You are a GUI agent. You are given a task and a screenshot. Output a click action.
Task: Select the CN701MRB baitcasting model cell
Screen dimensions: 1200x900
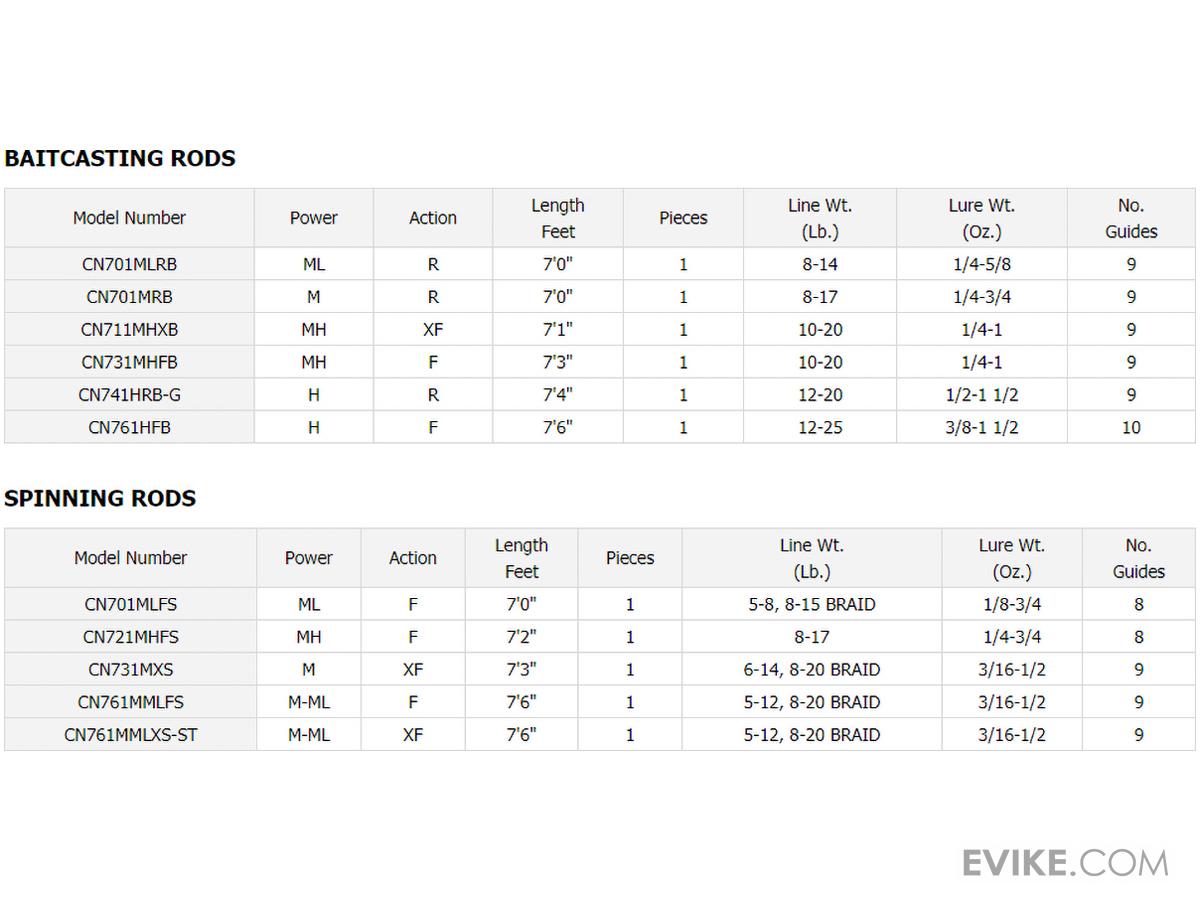129,297
